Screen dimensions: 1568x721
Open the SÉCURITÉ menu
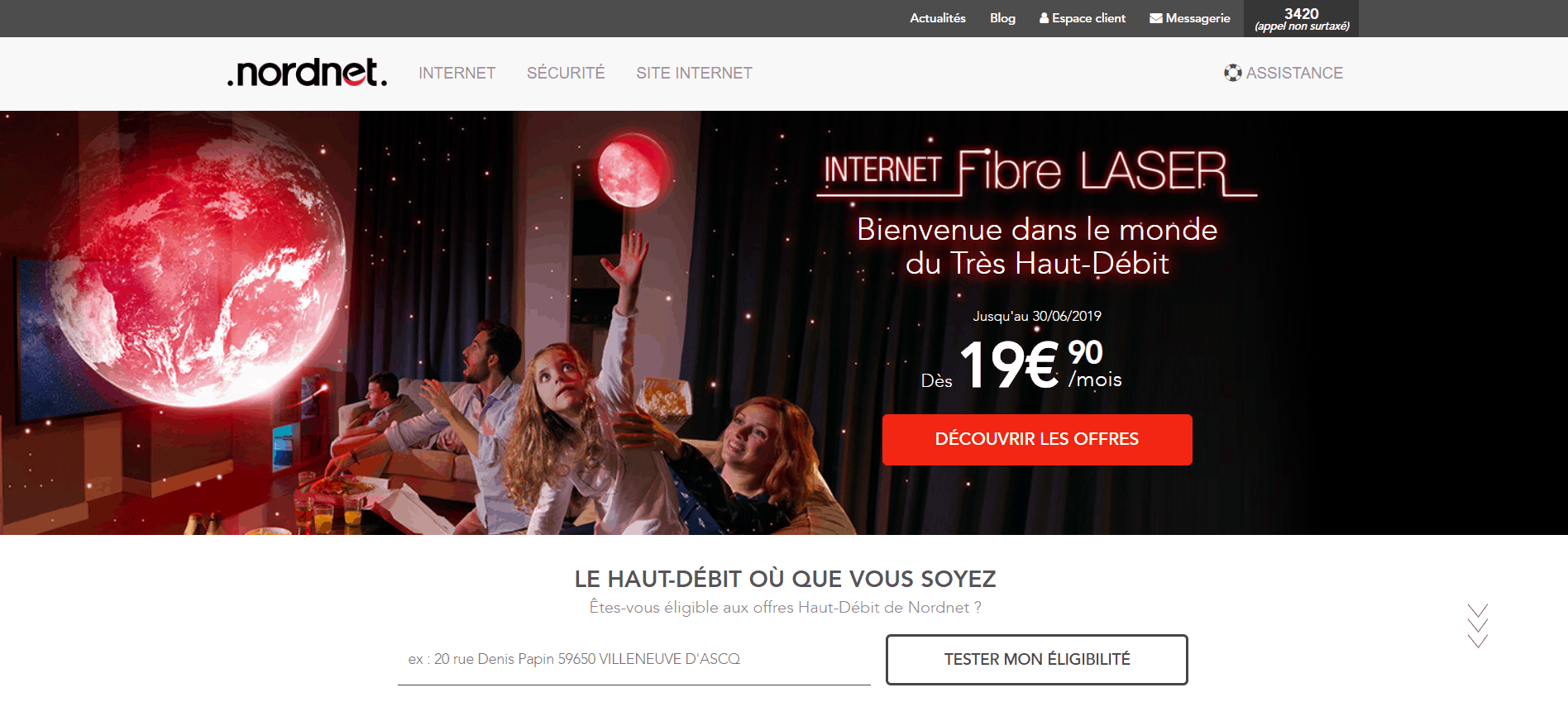pyautogui.click(x=566, y=73)
